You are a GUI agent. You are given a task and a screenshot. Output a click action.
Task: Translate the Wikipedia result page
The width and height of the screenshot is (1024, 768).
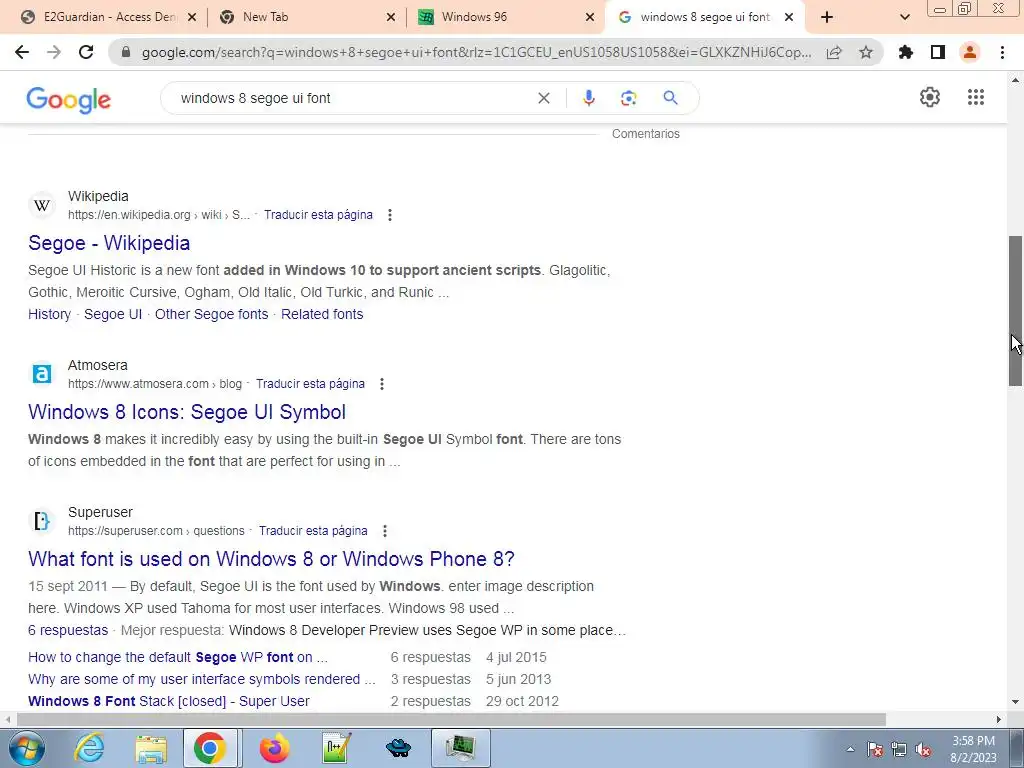(x=318, y=215)
